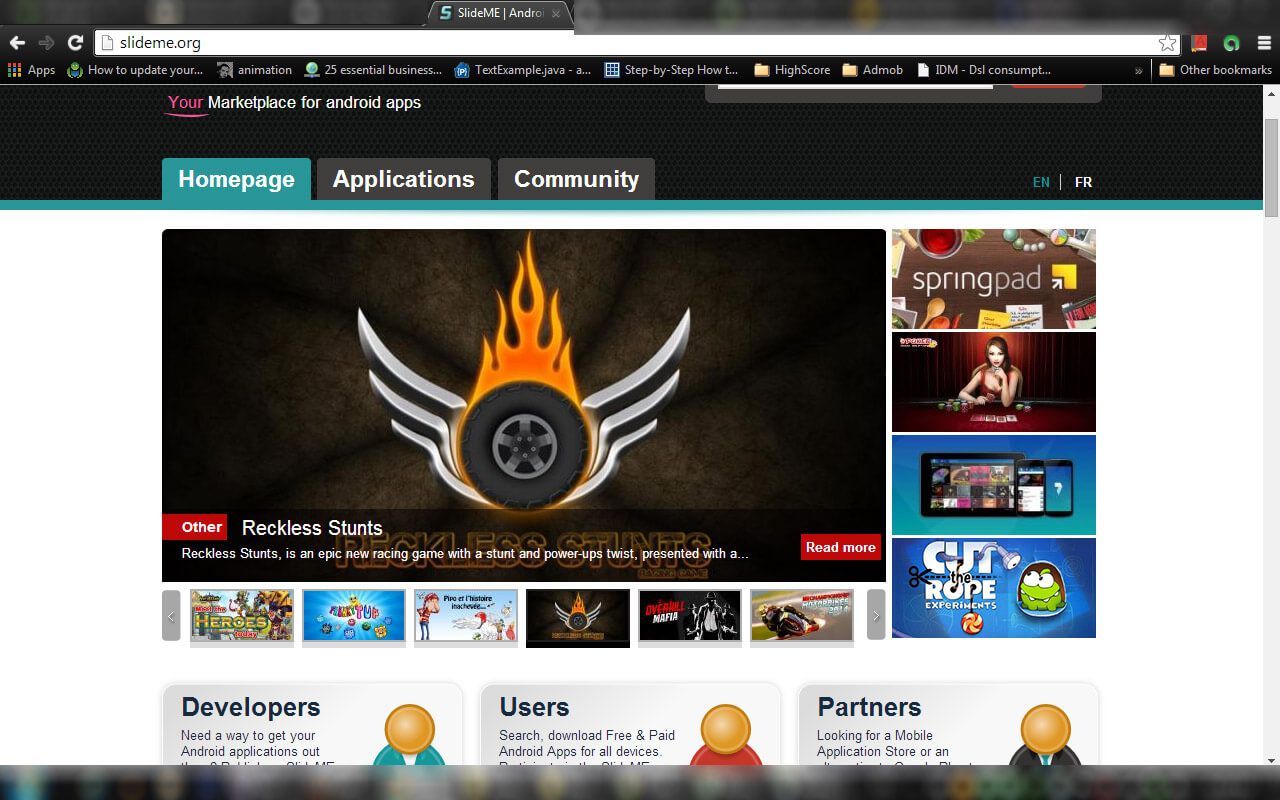Expand hidden bookmarks overflow chevron
1280x800 pixels.
(1138, 70)
